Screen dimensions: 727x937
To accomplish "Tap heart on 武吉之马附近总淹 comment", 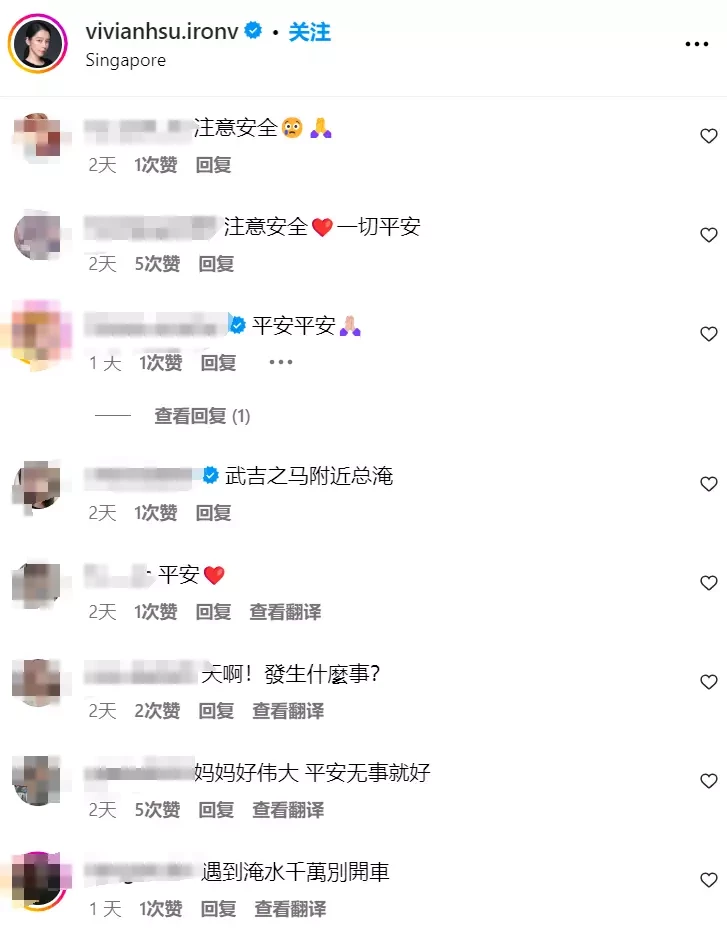I will (708, 484).
